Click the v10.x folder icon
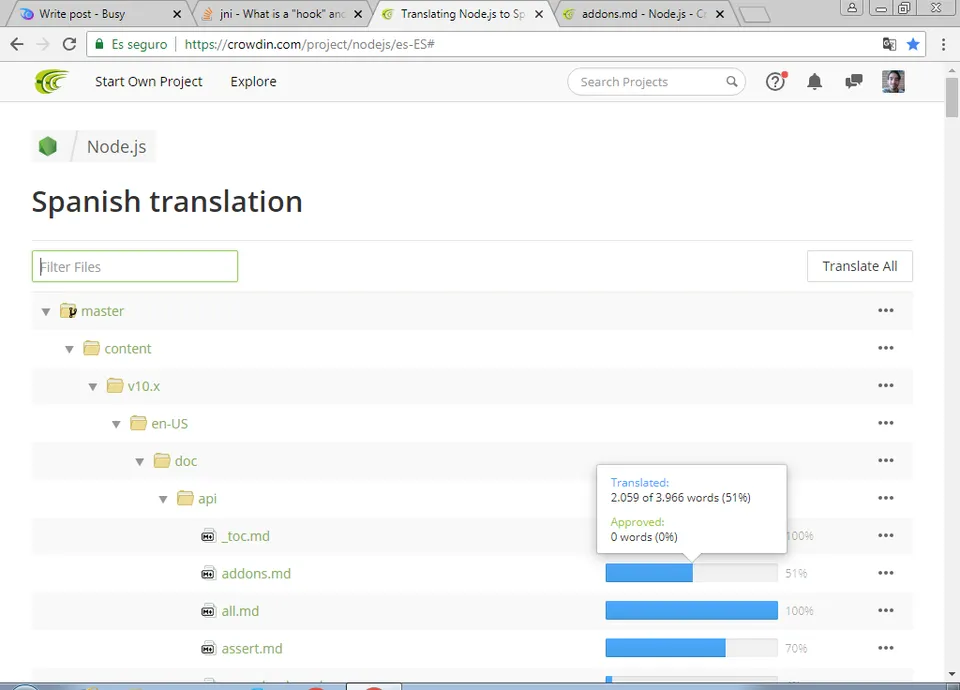Viewport: 960px width, 690px height. click(114, 386)
